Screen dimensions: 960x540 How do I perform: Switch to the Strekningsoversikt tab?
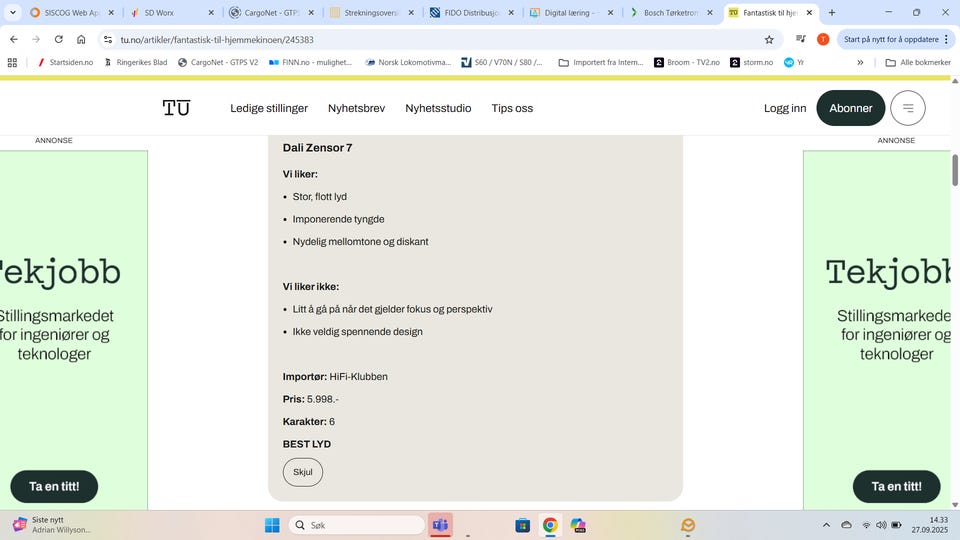click(372, 12)
